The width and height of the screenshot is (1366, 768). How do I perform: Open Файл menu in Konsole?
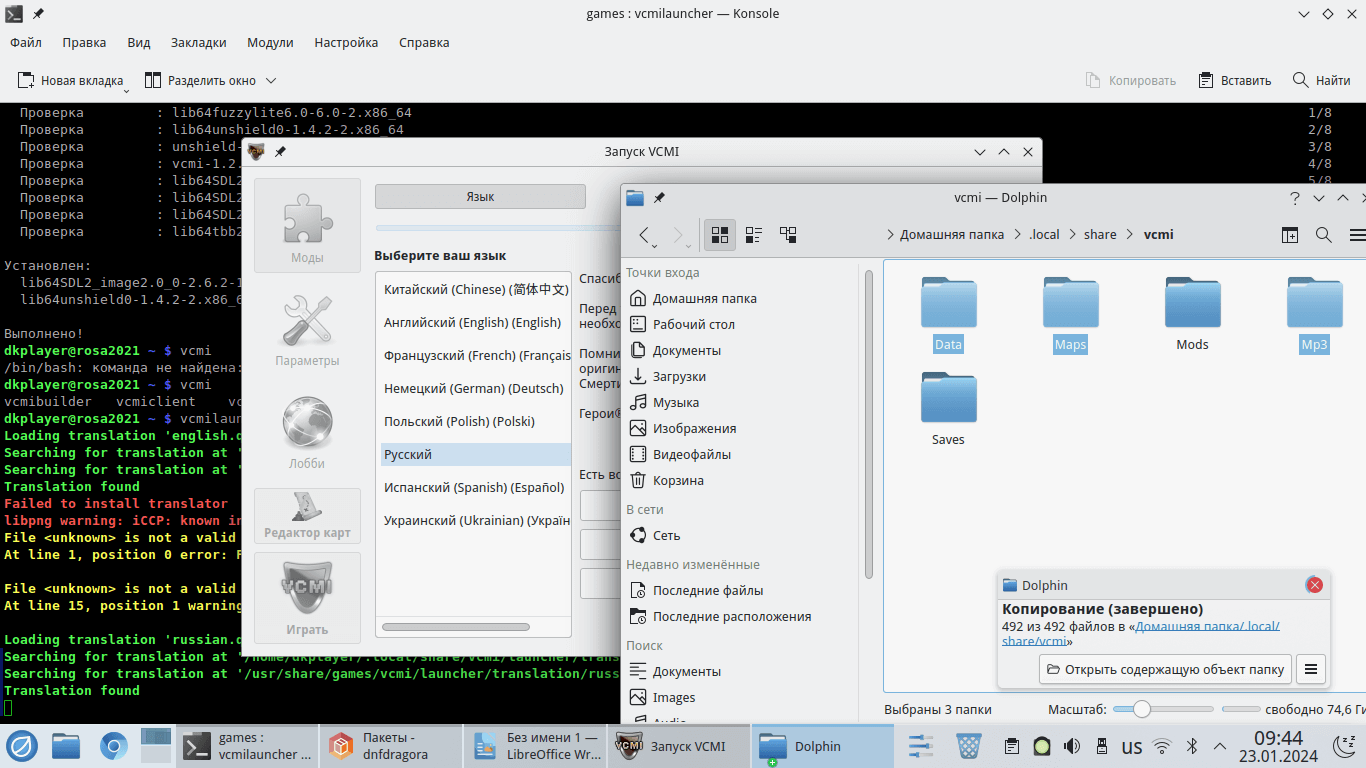[x=26, y=43]
